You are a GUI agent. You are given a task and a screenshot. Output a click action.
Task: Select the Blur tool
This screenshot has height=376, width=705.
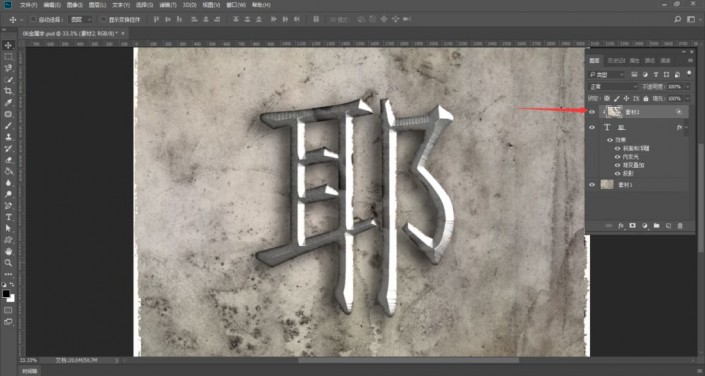coord(8,183)
